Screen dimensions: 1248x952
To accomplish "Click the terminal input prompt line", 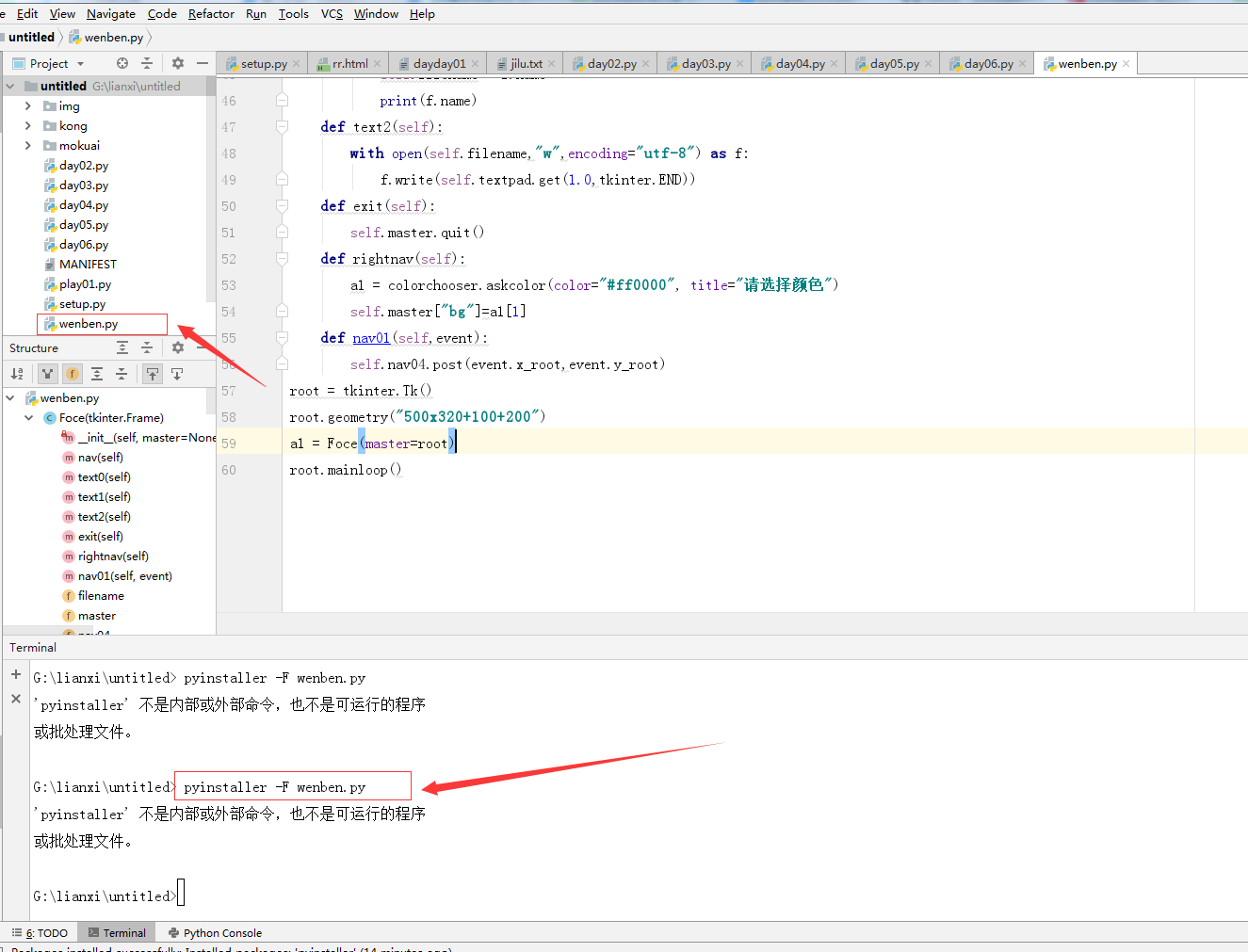I will click(108, 896).
